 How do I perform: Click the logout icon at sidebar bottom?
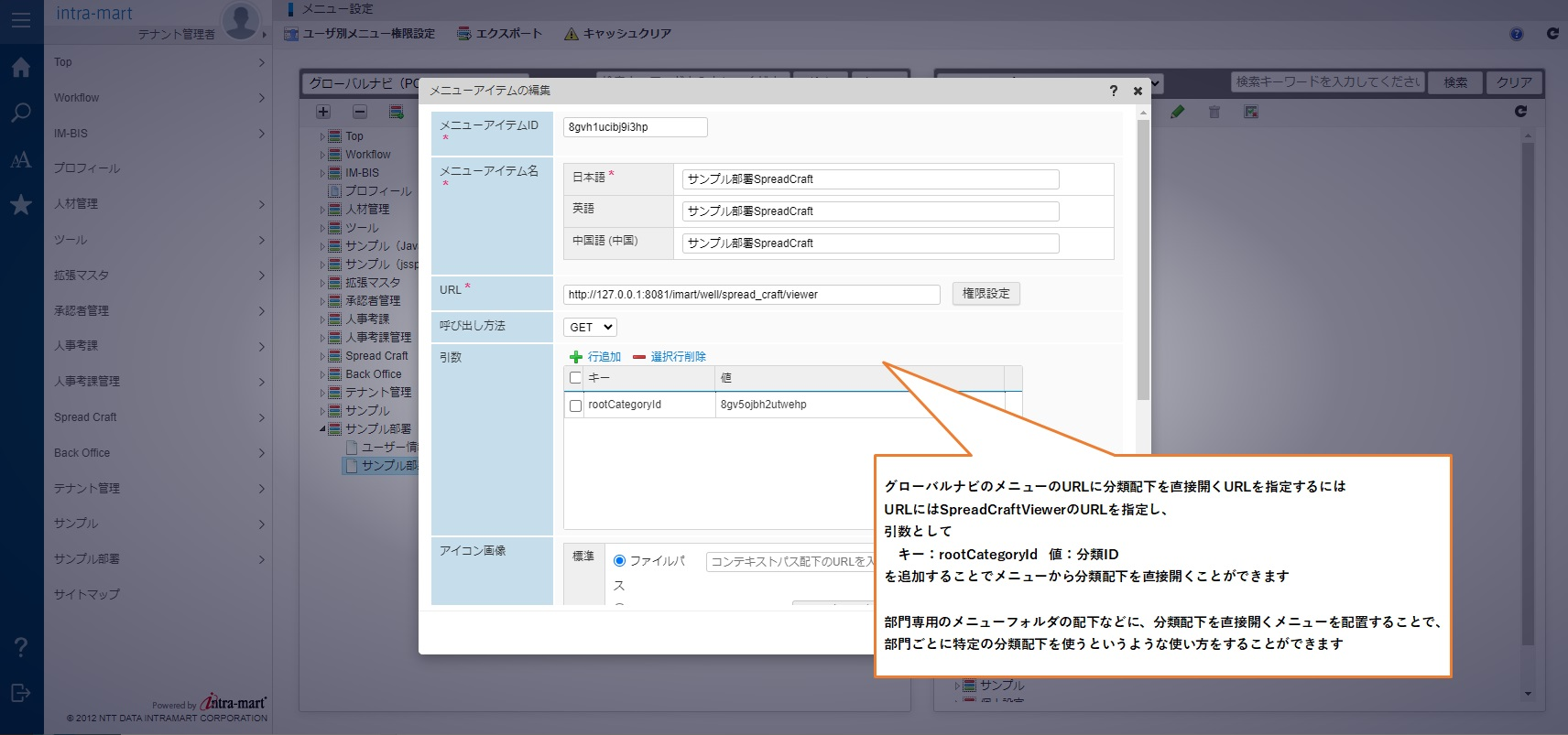pos(21,693)
